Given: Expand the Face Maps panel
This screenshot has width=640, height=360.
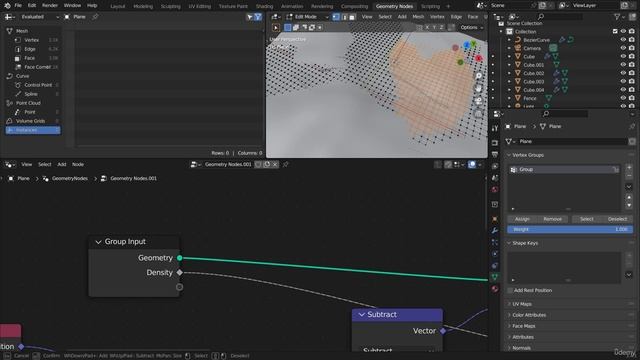Looking at the screenshot, I should tap(509, 326).
